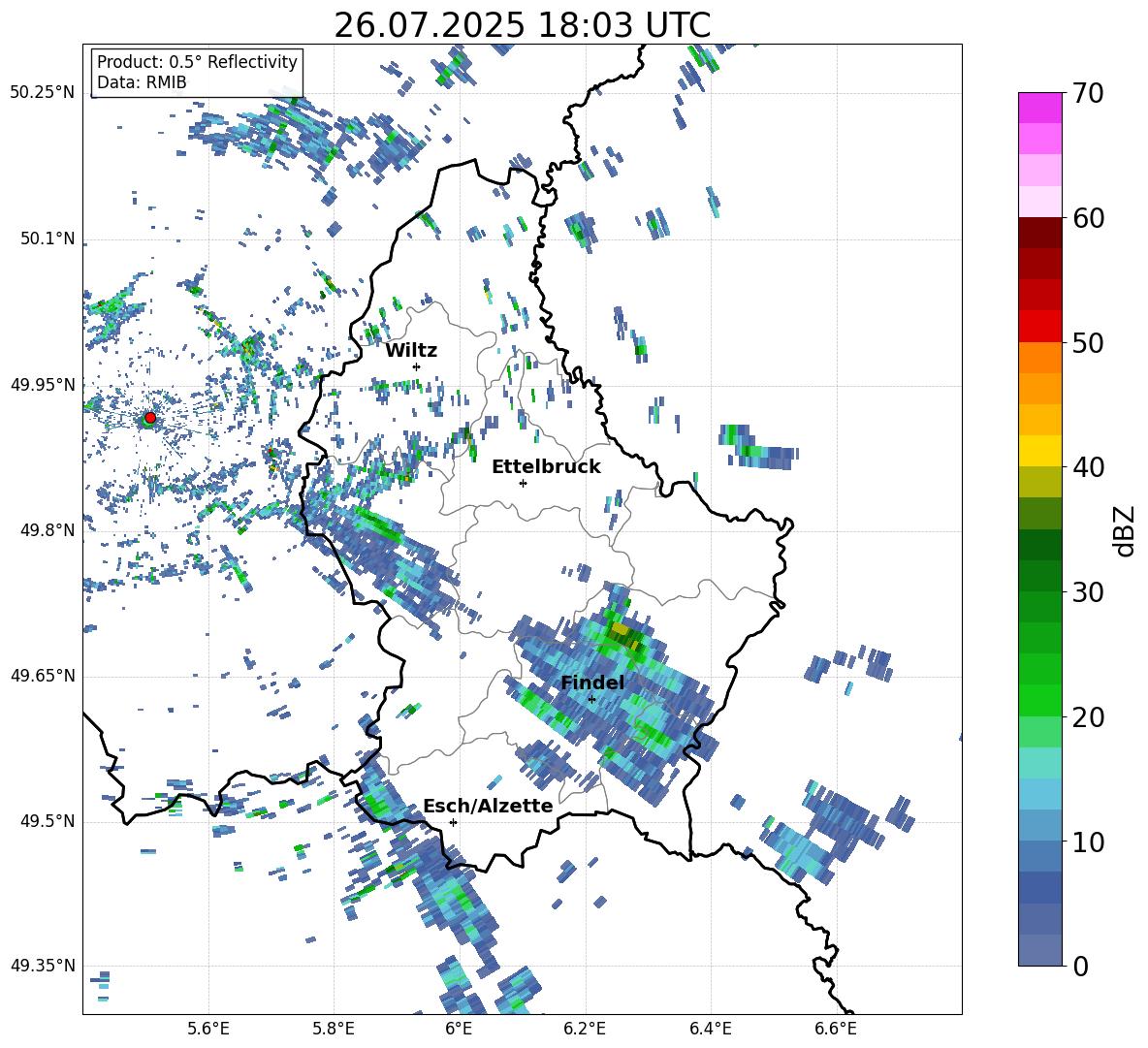Image resolution: width=1148 pixels, height=1048 pixels.
Task: Click the Product: 0.5° Reflectivity text
Action: (x=197, y=62)
